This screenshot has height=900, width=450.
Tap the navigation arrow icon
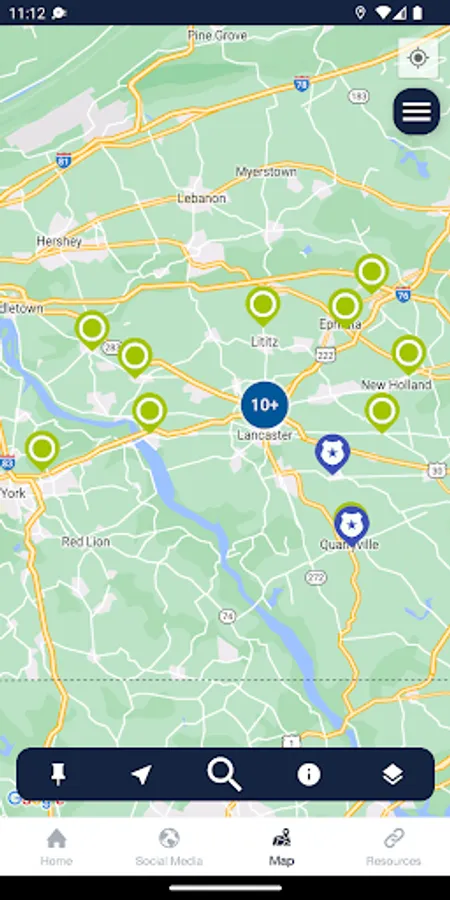(141, 775)
